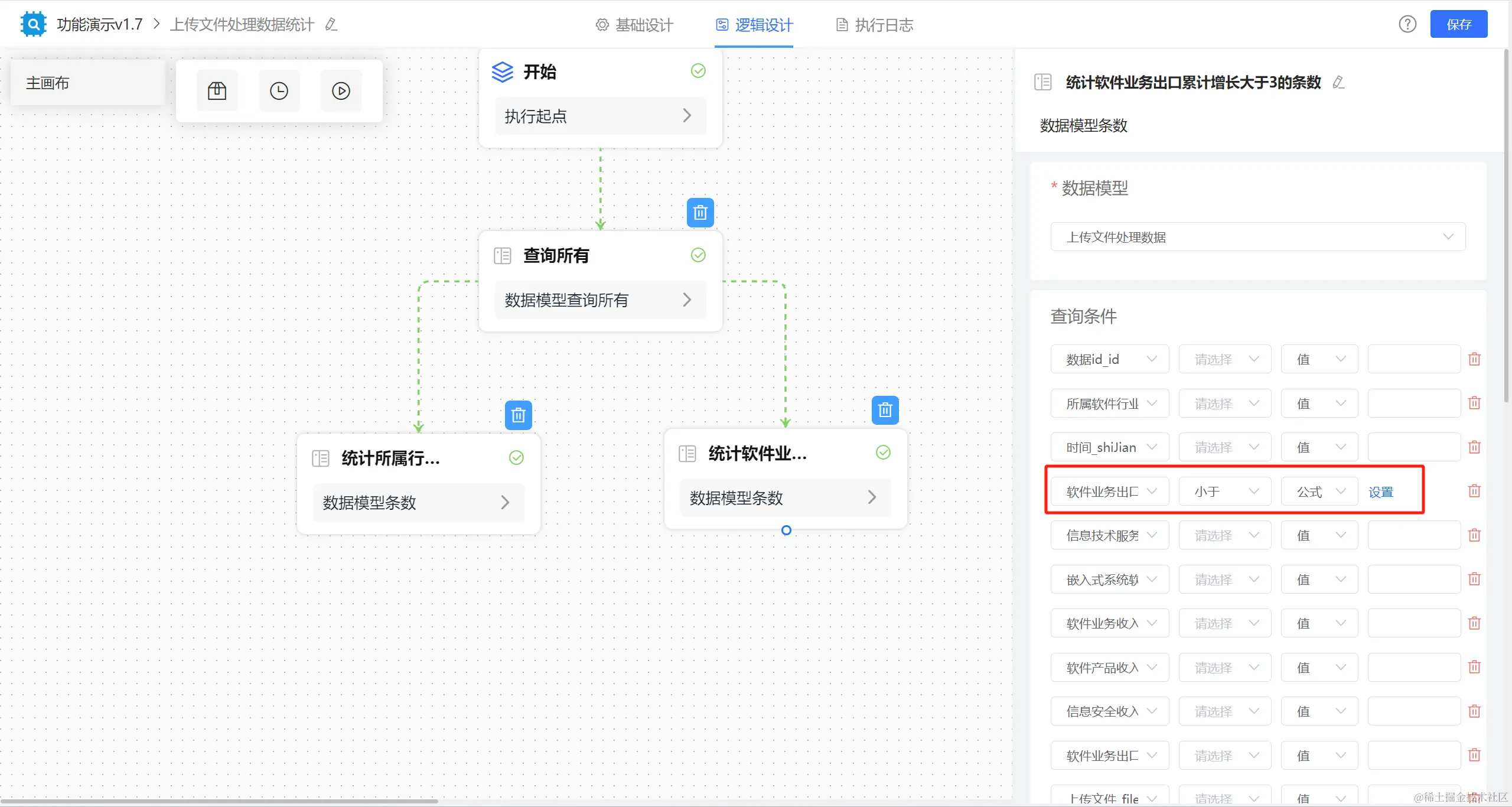The width and height of the screenshot is (1512, 807).
Task: Click trash icon above 统计所属行 node
Action: pos(518,415)
